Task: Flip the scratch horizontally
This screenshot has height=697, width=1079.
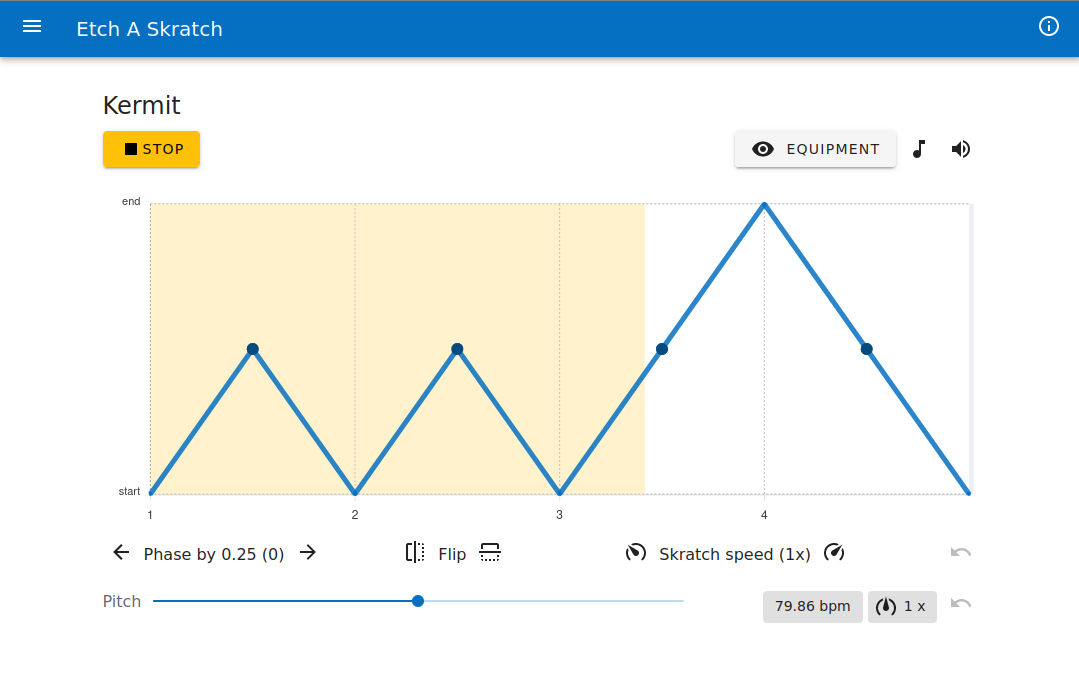Action: coord(415,553)
